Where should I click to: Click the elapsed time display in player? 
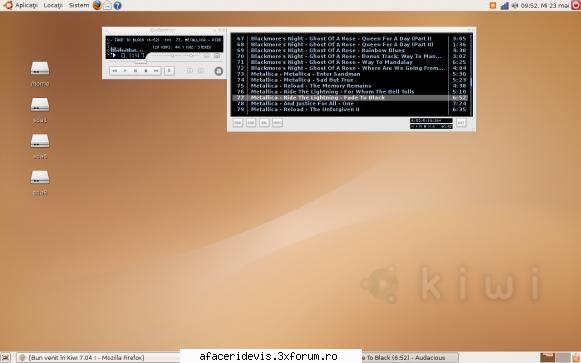(x=132, y=56)
